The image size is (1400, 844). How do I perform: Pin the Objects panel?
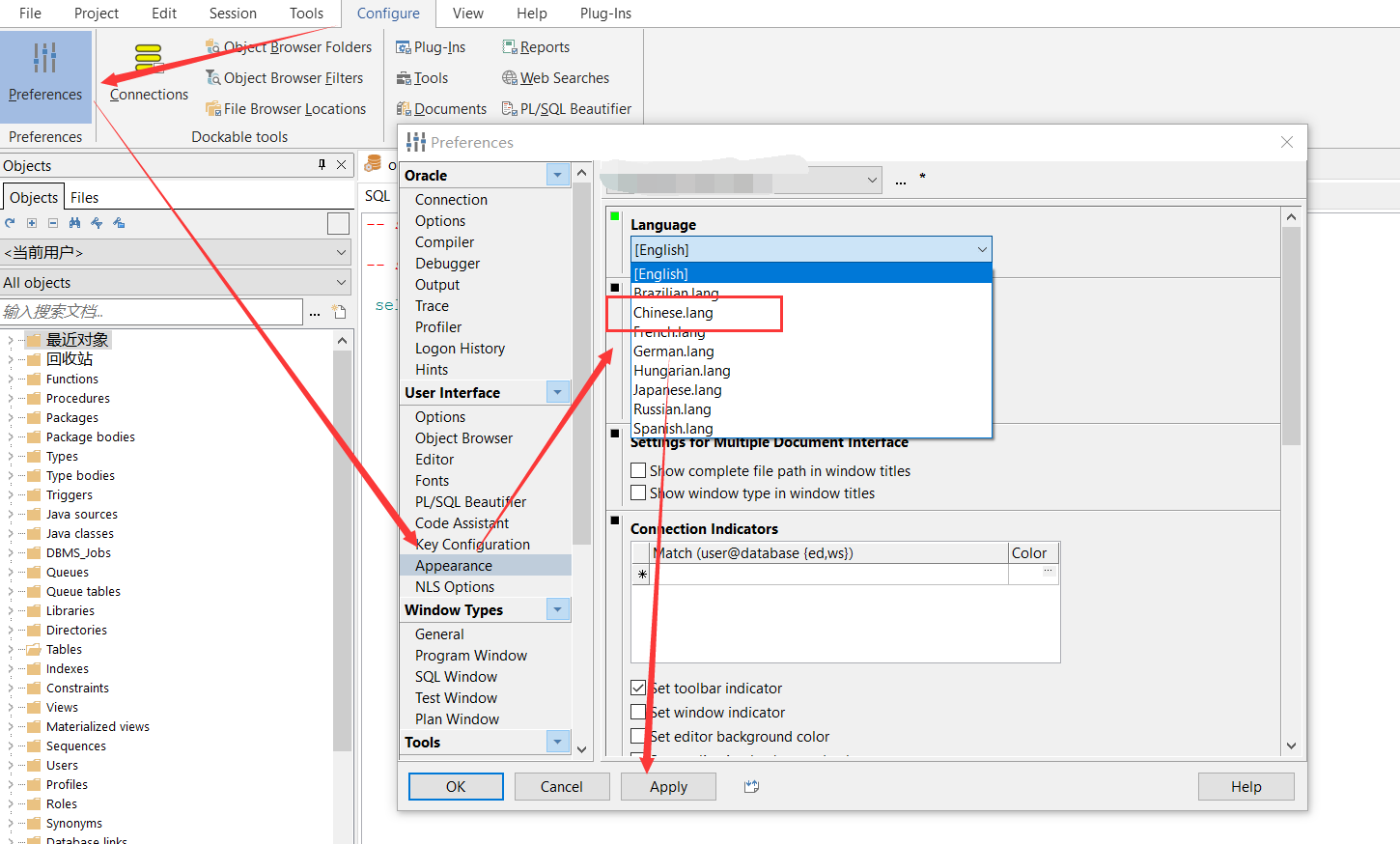coord(322,165)
